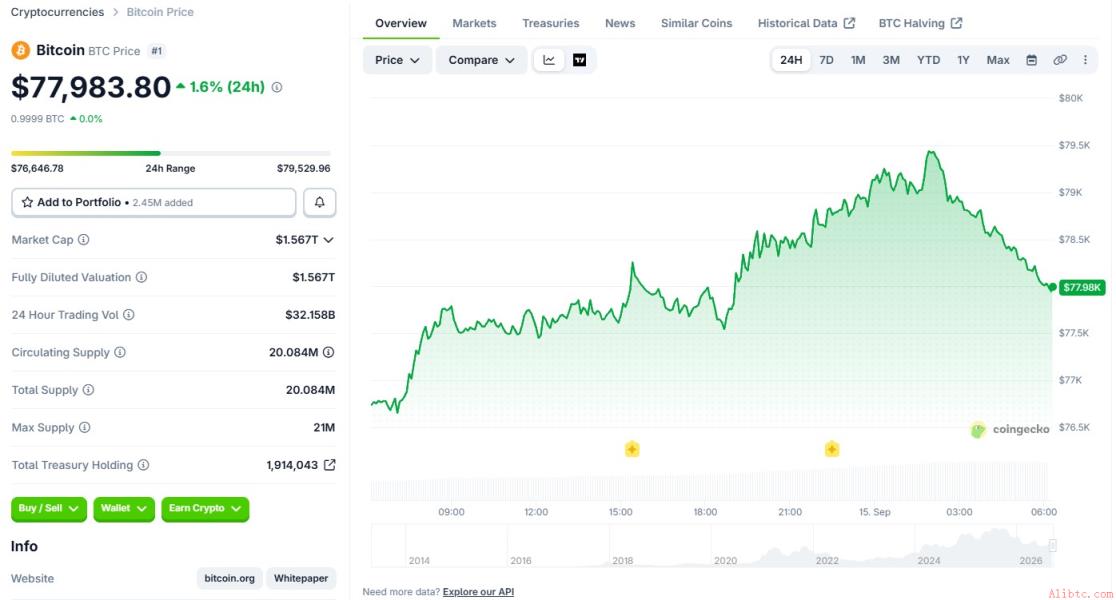1116x600 pixels.
Task: Select 7D time range
Action: [x=826, y=60]
